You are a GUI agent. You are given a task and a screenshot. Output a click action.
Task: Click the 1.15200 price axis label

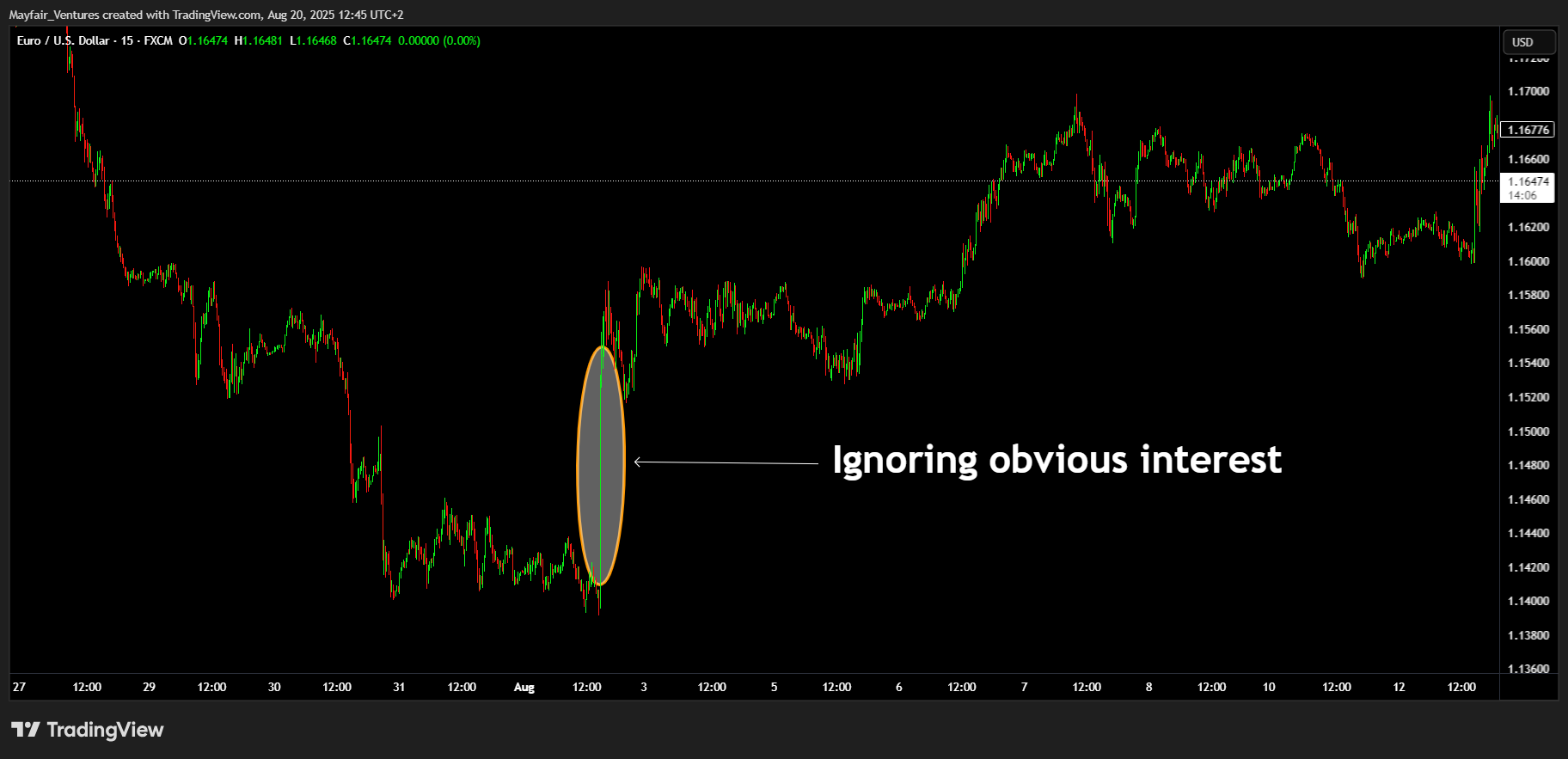coord(1528,397)
